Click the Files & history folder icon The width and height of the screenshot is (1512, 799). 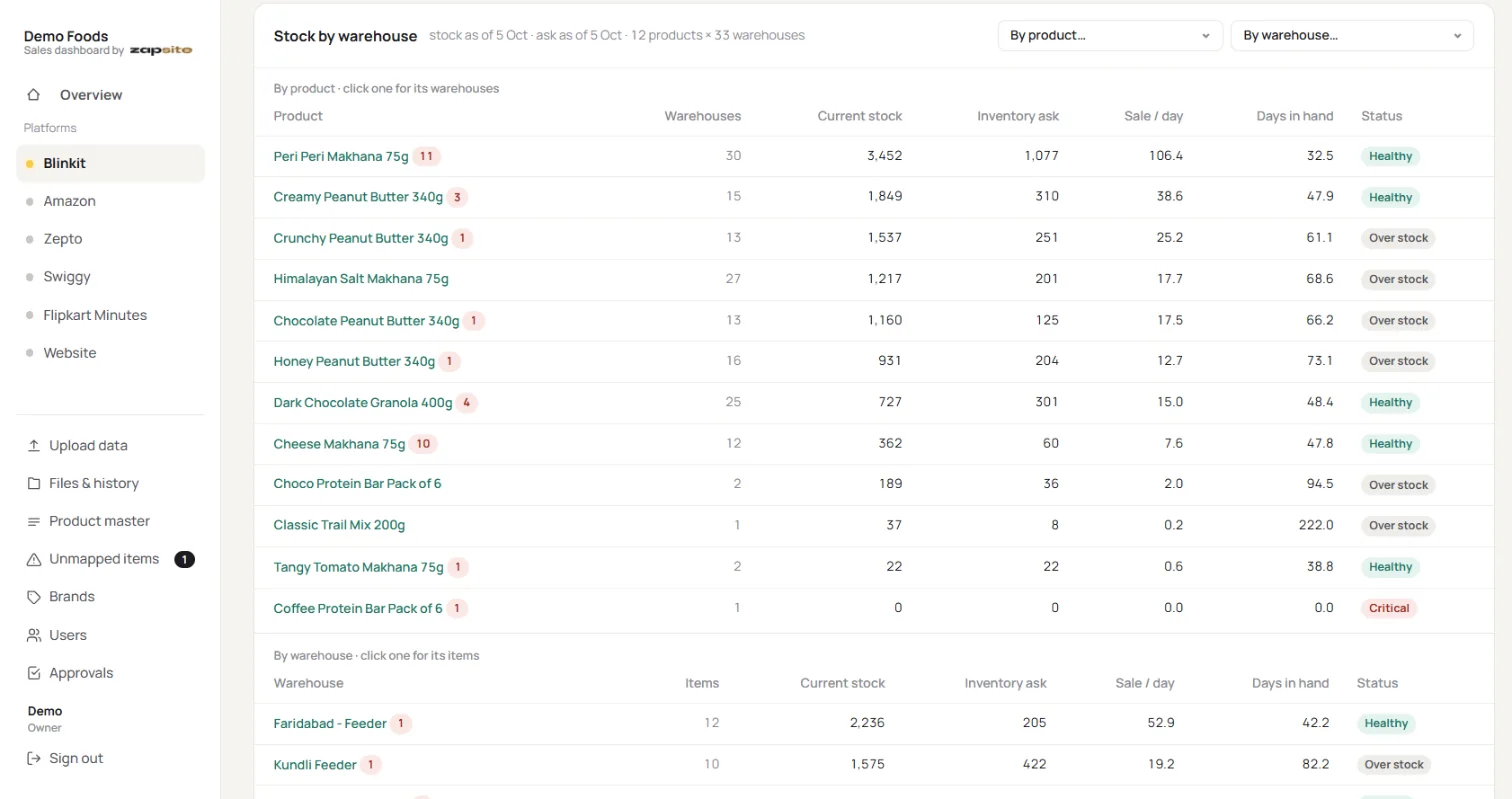click(34, 483)
